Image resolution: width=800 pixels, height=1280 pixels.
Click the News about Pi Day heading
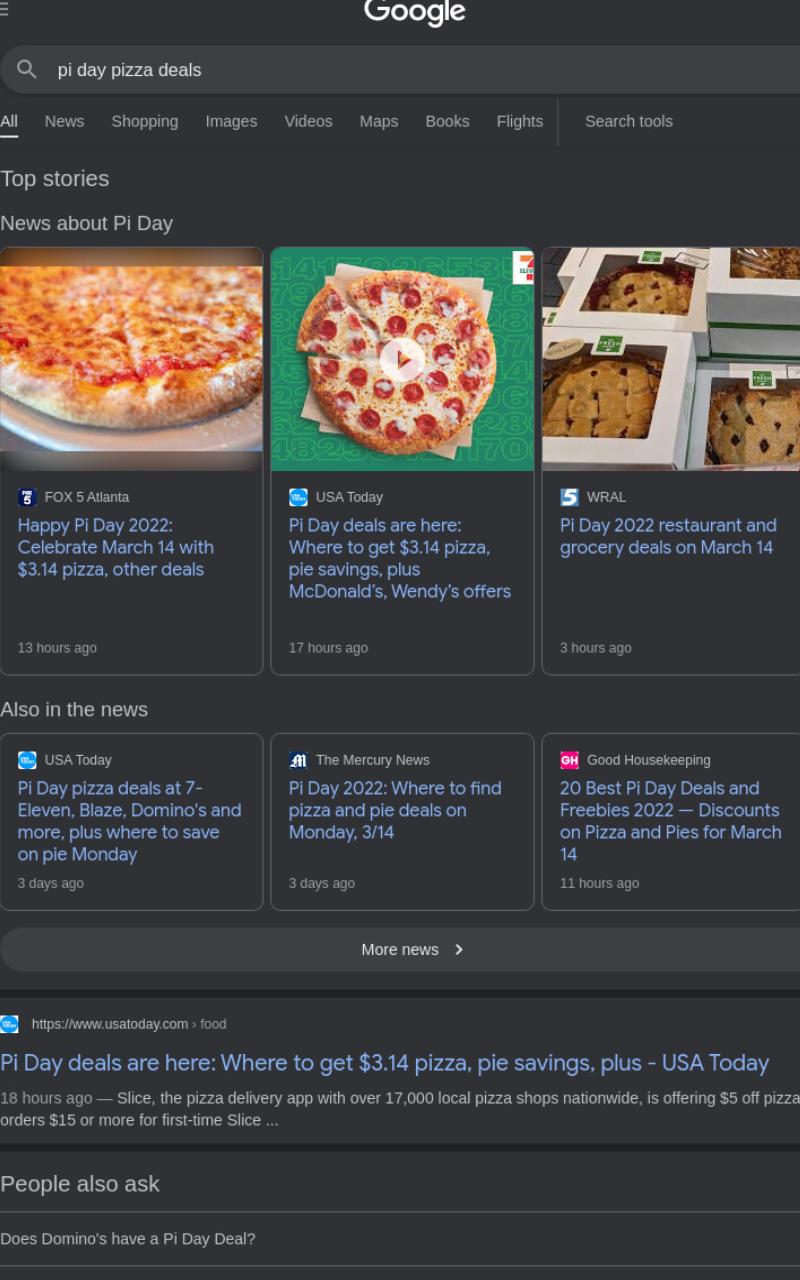pos(87,223)
